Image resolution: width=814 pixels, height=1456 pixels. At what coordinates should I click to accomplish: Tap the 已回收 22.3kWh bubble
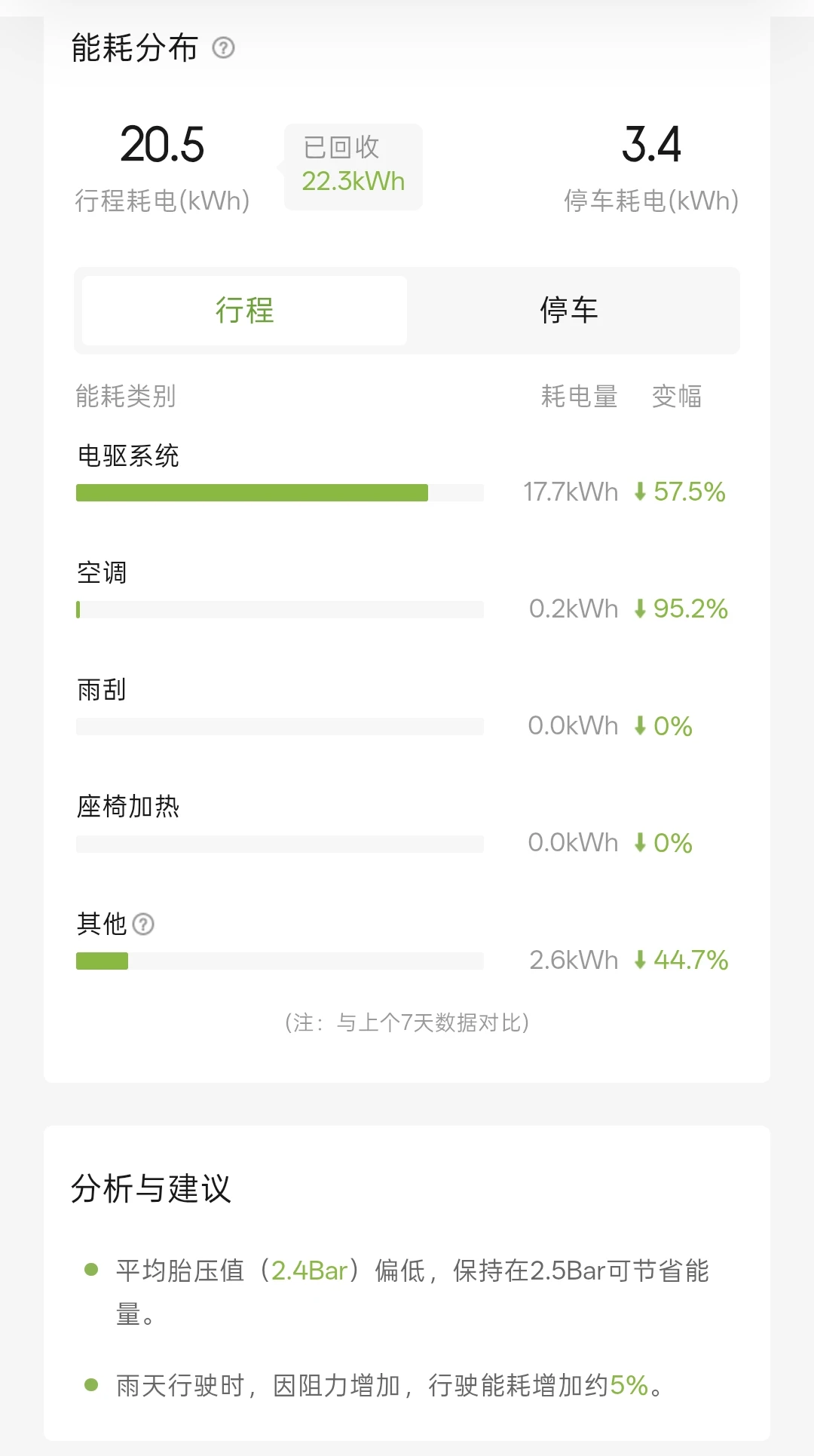click(x=353, y=167)
